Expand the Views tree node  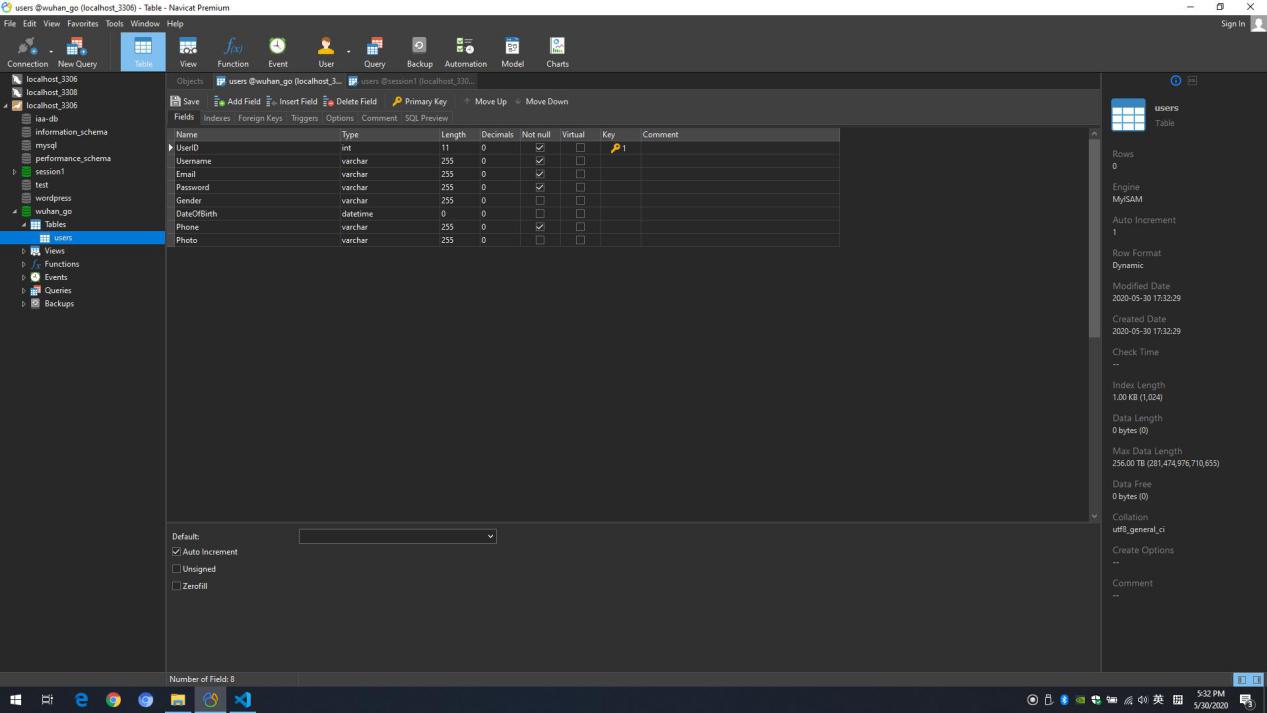(x=24, y=251)
